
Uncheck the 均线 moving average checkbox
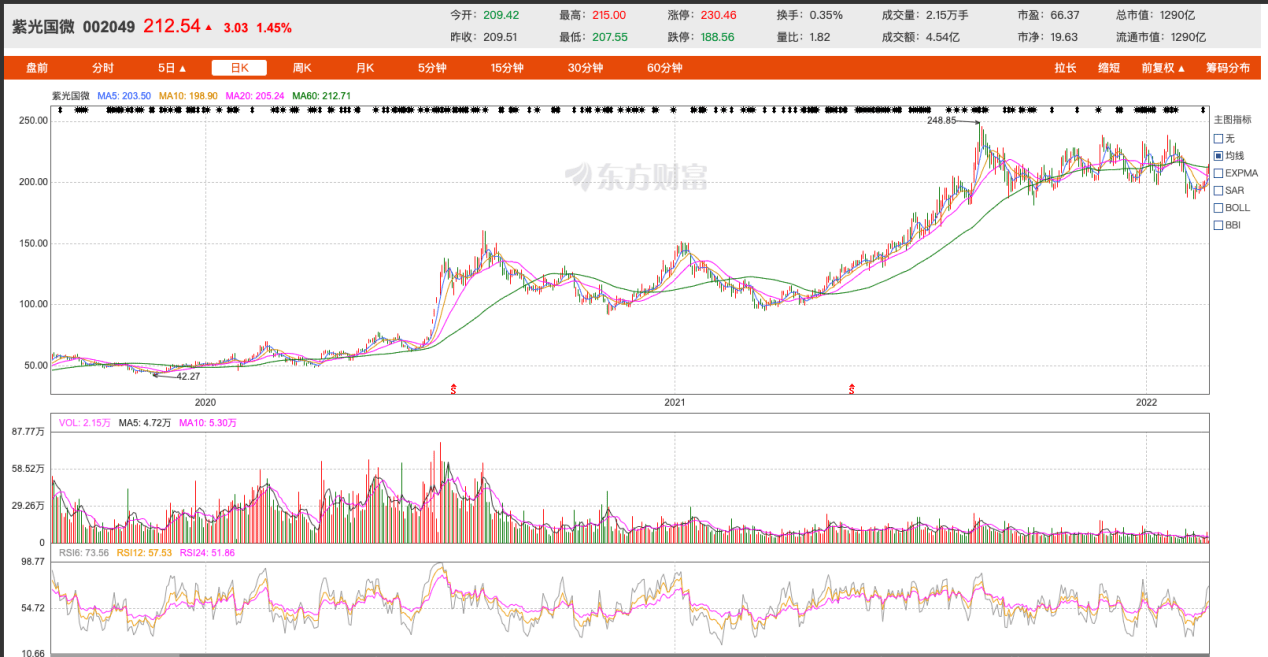1218,156
